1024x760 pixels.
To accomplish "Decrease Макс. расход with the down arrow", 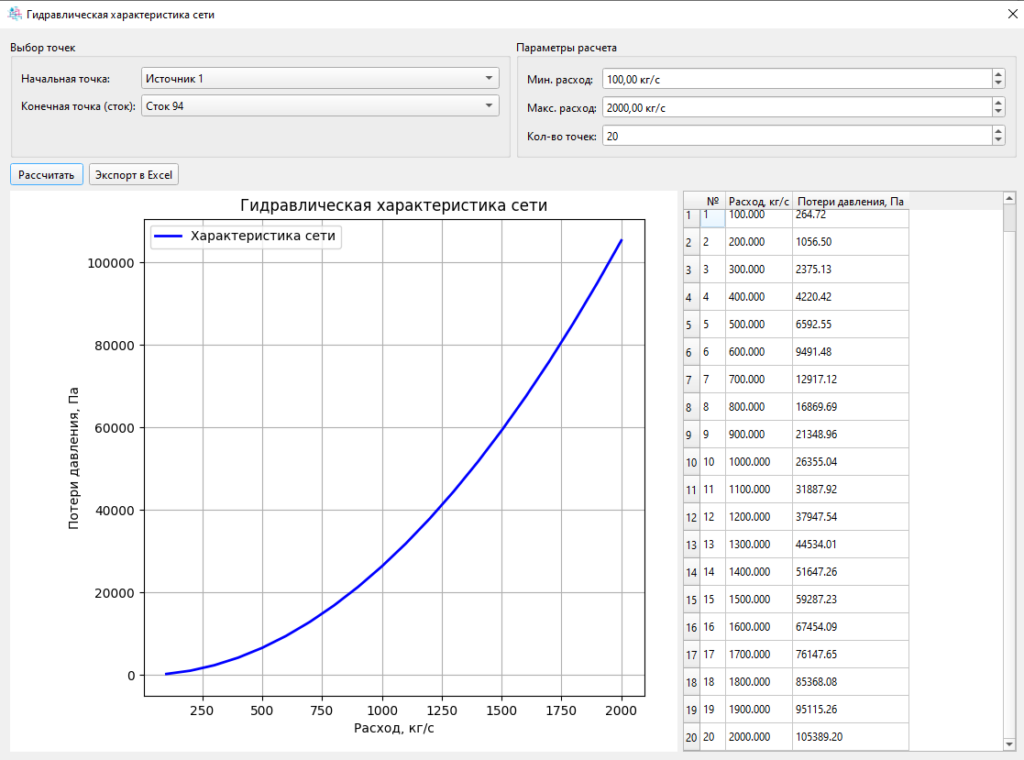I will (x=998, y=113).
